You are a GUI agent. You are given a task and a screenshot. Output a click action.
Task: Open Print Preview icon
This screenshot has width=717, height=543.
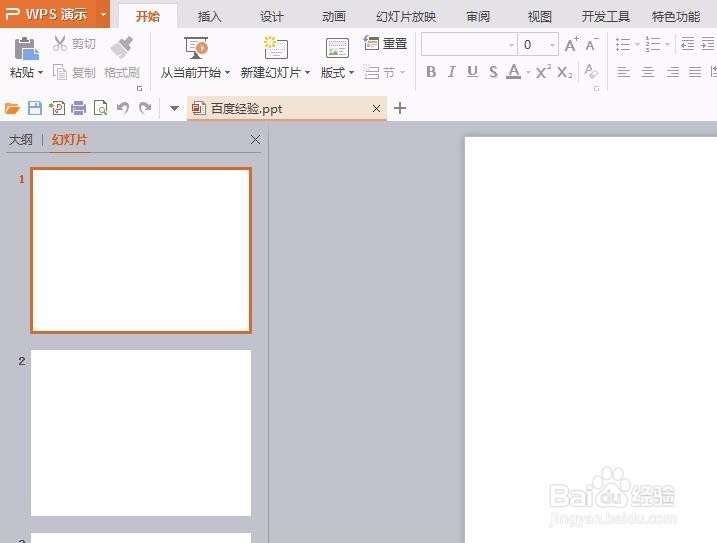pos(101,108)
